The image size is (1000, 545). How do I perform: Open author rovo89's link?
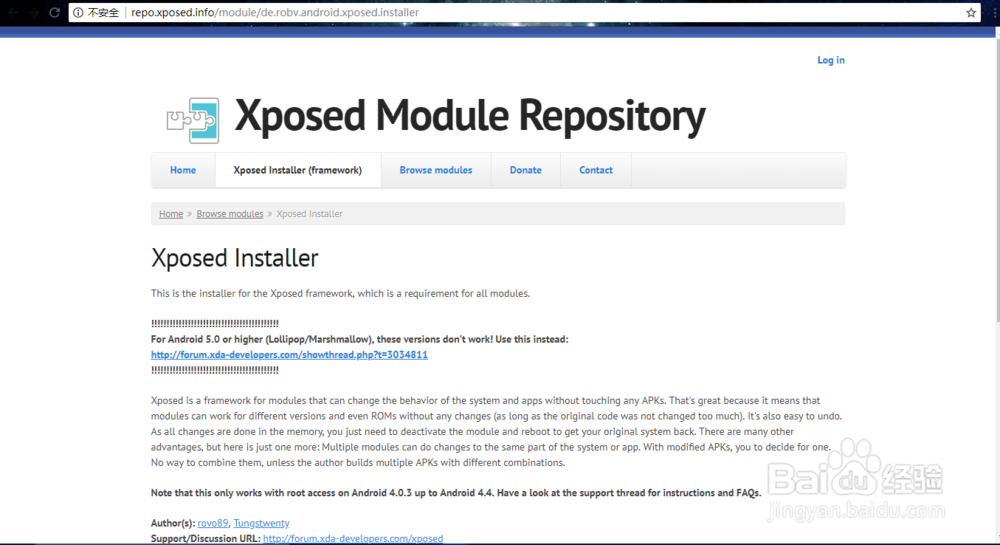point(213,523)
